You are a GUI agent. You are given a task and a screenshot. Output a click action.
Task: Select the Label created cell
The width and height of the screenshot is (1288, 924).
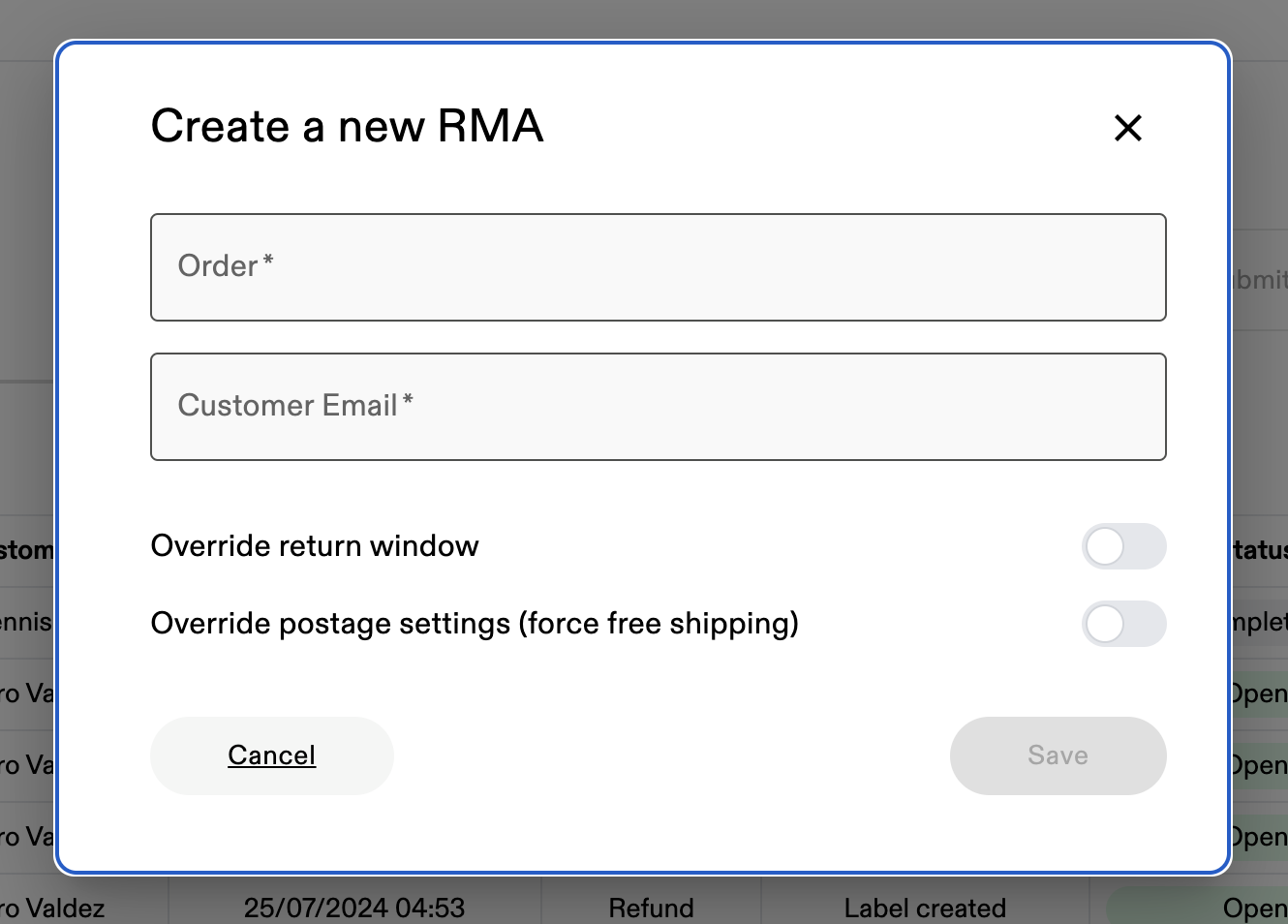925,908
